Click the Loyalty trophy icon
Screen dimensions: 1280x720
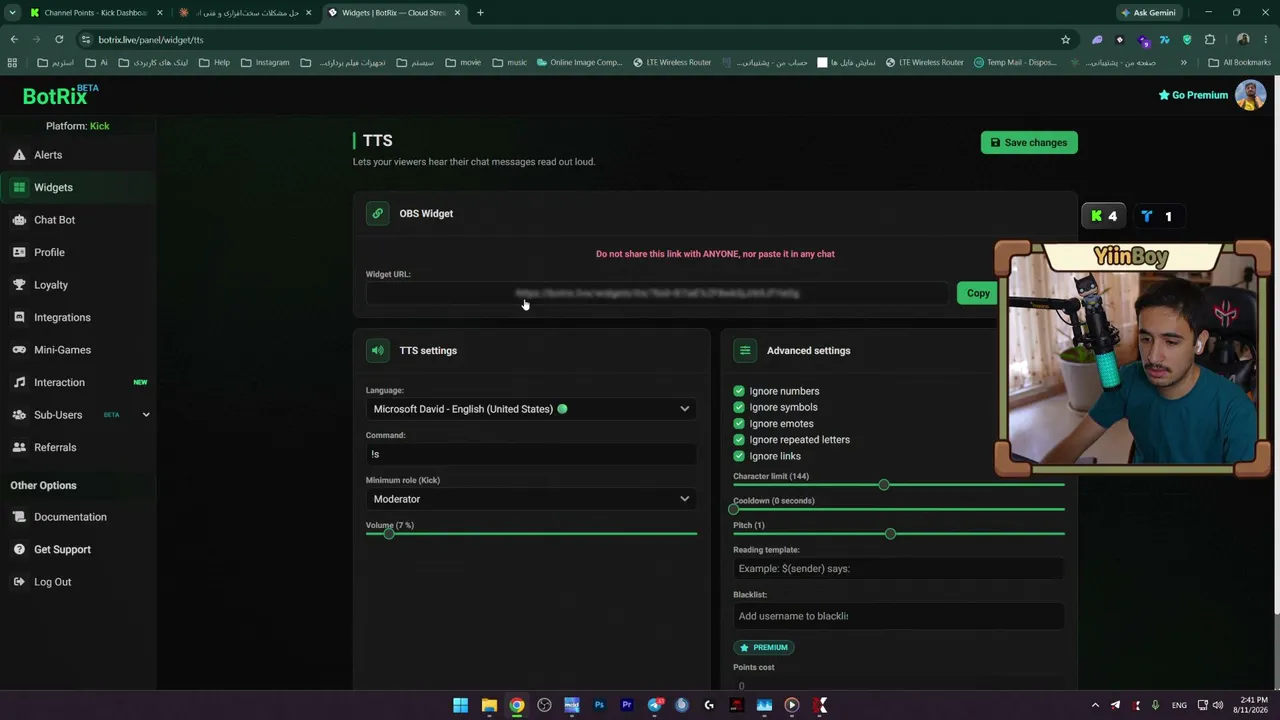click(19, 285)
